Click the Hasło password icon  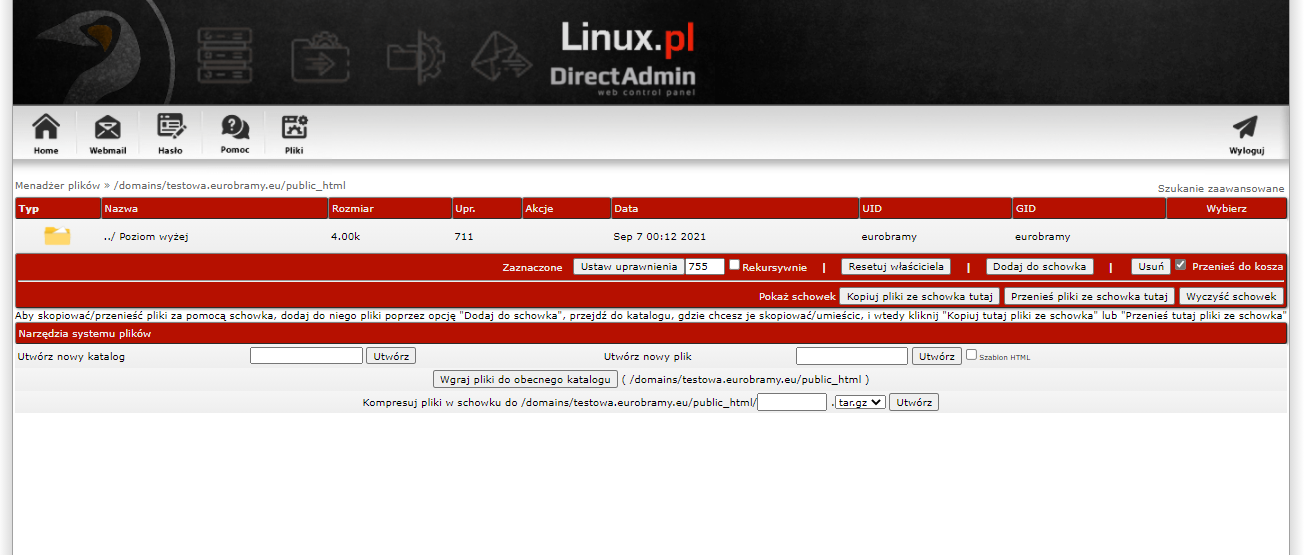point(171,127)
